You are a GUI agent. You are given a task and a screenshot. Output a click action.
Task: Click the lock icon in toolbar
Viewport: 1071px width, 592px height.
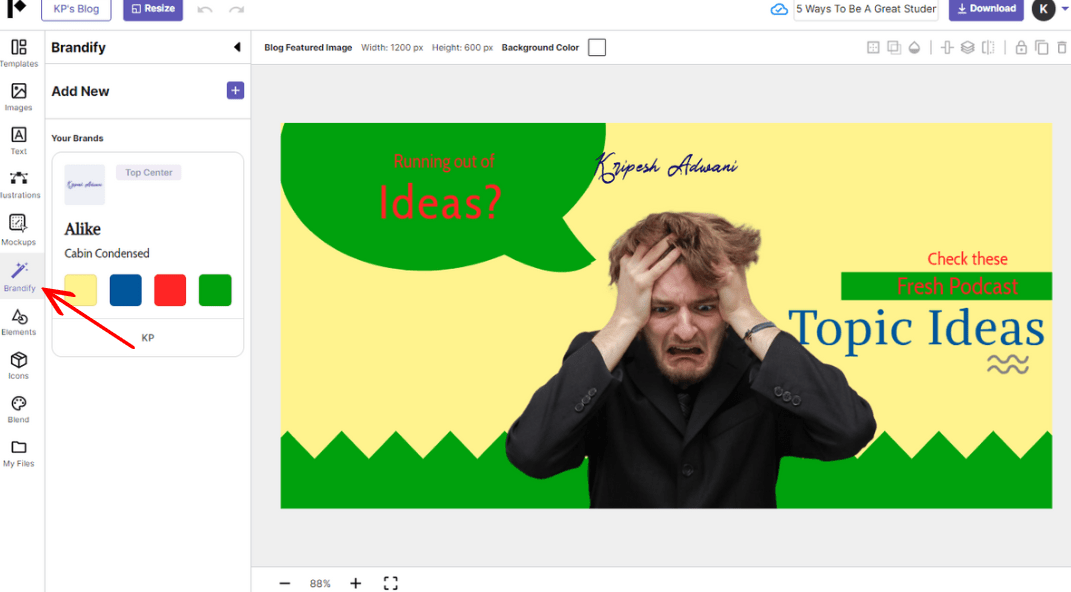[1021, 48]
